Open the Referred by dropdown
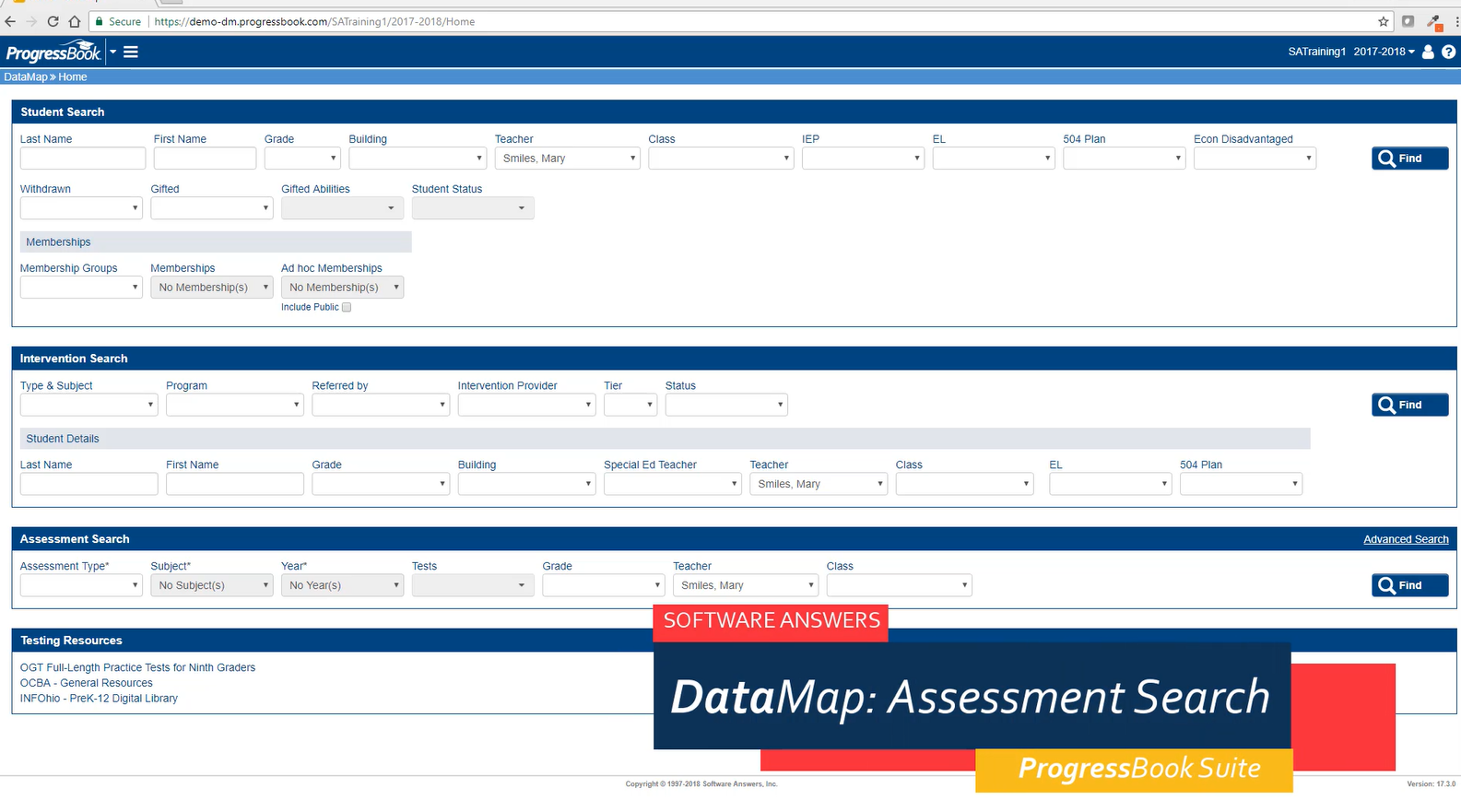The height and width of the screenshot is (812, 1461). pyautogui.click(x=381, y=405)
